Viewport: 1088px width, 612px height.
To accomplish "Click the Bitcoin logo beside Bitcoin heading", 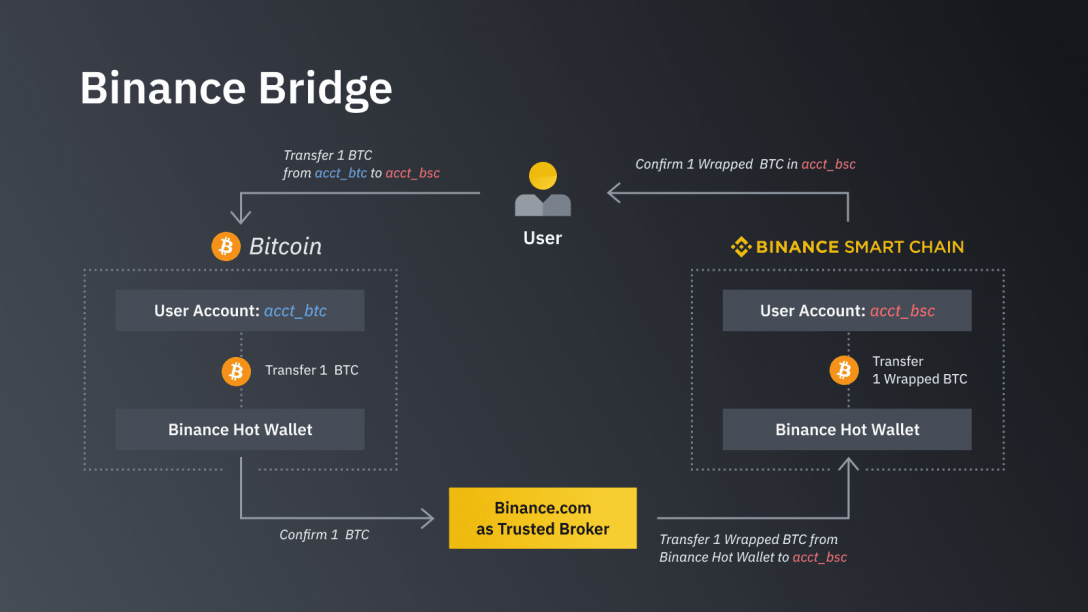I will tap(226, 246).
